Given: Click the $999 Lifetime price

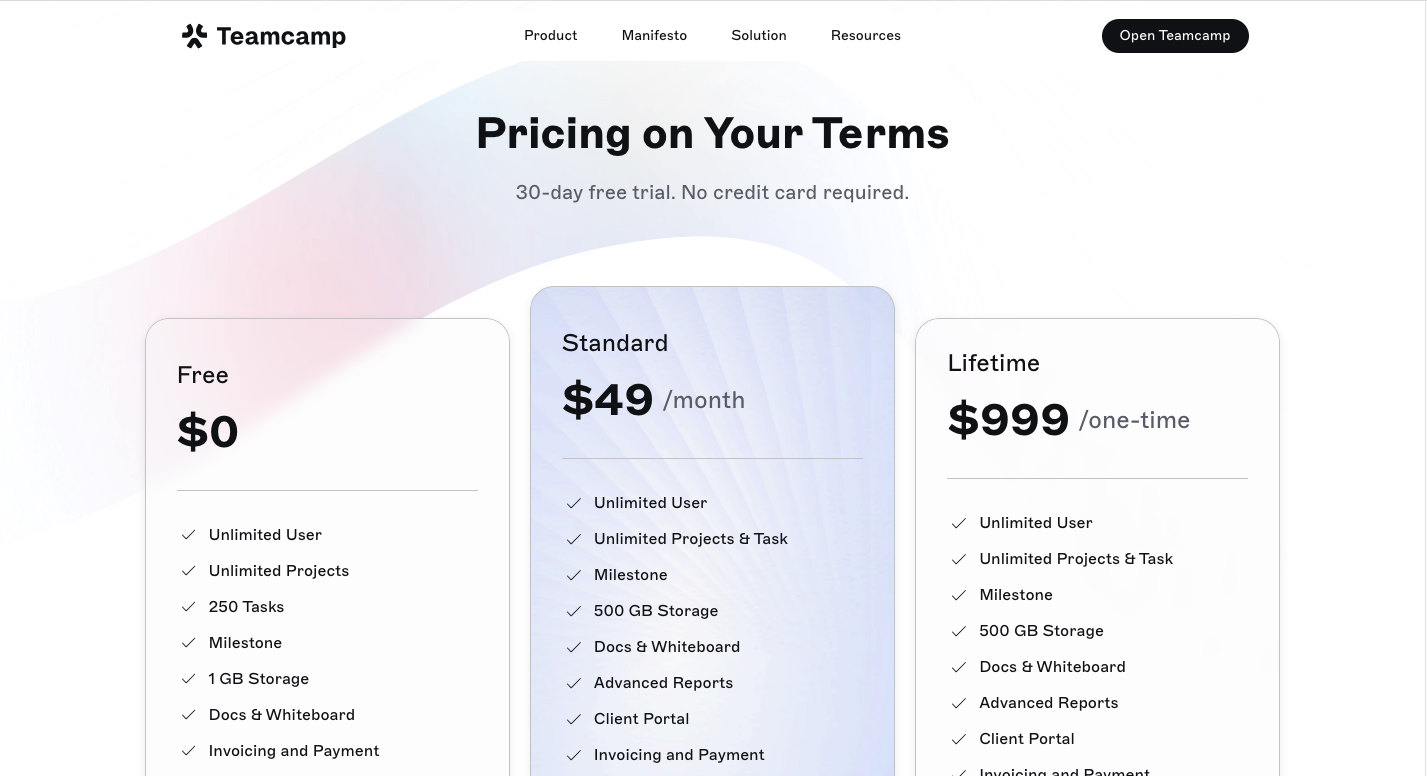Looking at the screenshot, I should click(x=1008, y=419).
